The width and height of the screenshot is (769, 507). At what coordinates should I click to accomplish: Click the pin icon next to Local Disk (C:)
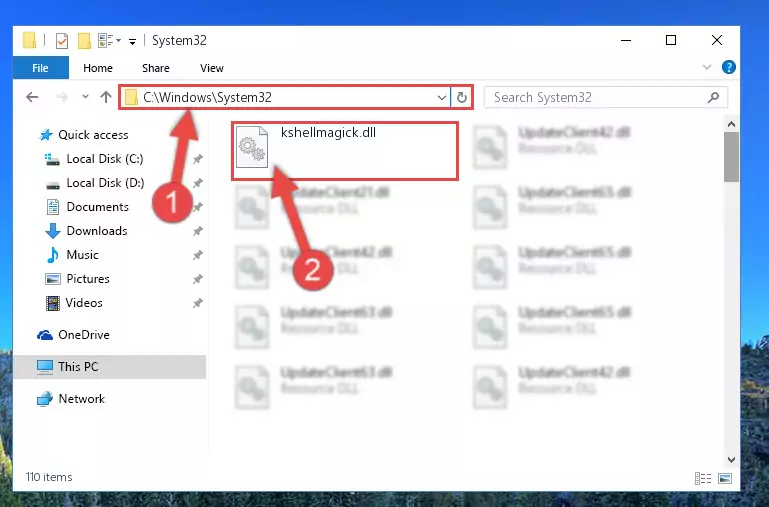pyautogui.click(x=198, y=159)
